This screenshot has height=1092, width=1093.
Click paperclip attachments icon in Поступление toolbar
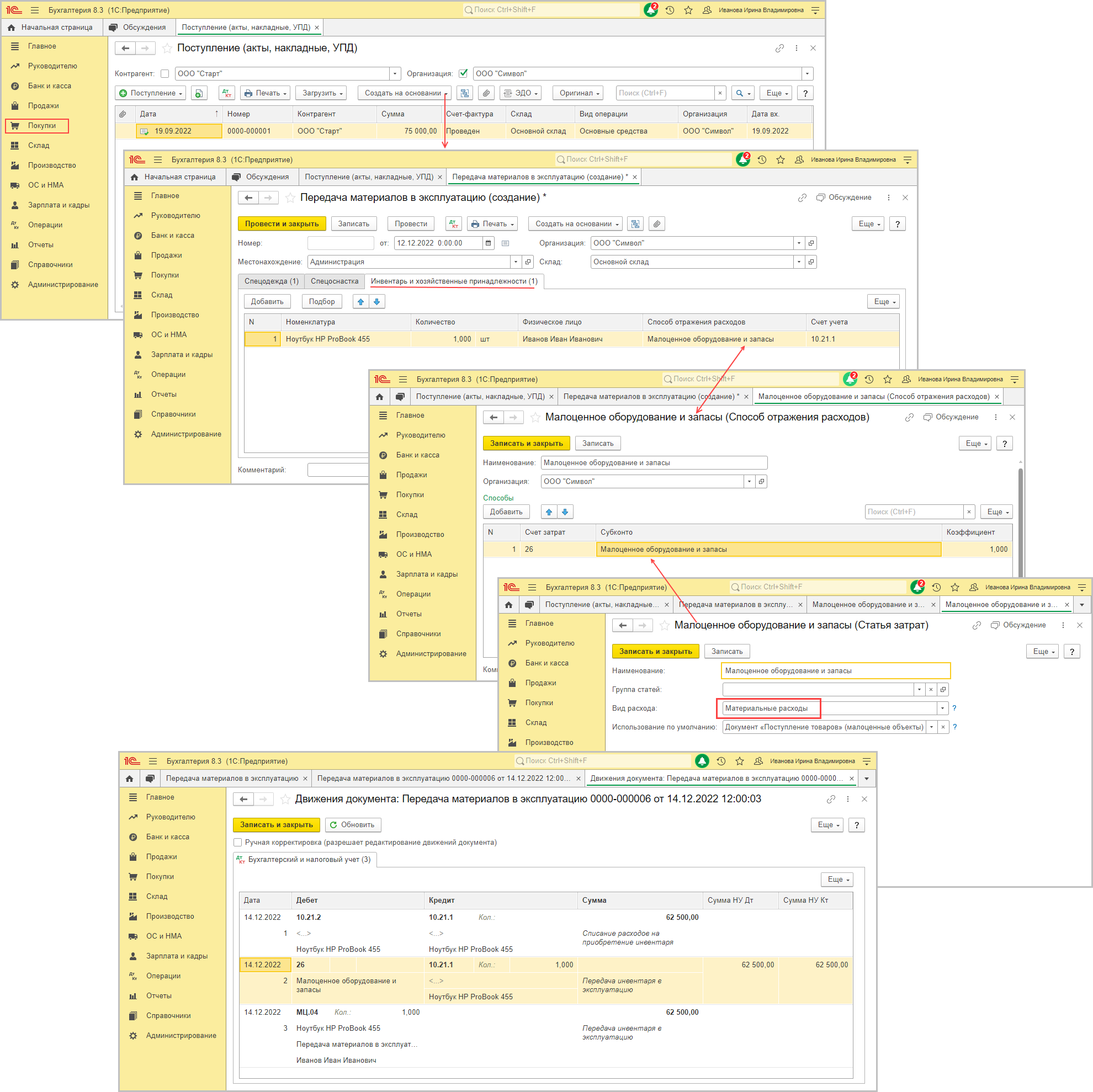(486, 93)
